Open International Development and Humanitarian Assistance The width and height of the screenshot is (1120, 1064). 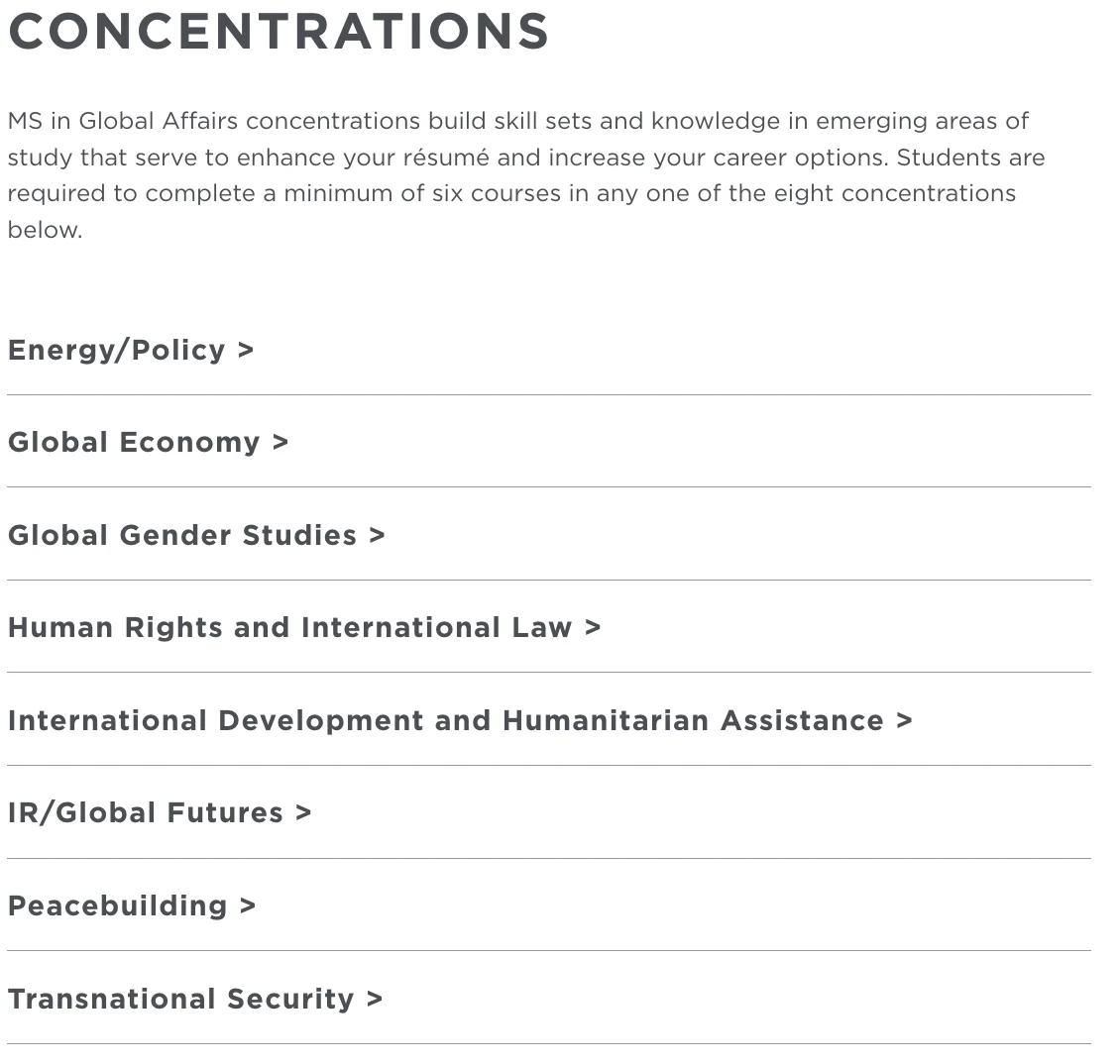pos(445,720)
